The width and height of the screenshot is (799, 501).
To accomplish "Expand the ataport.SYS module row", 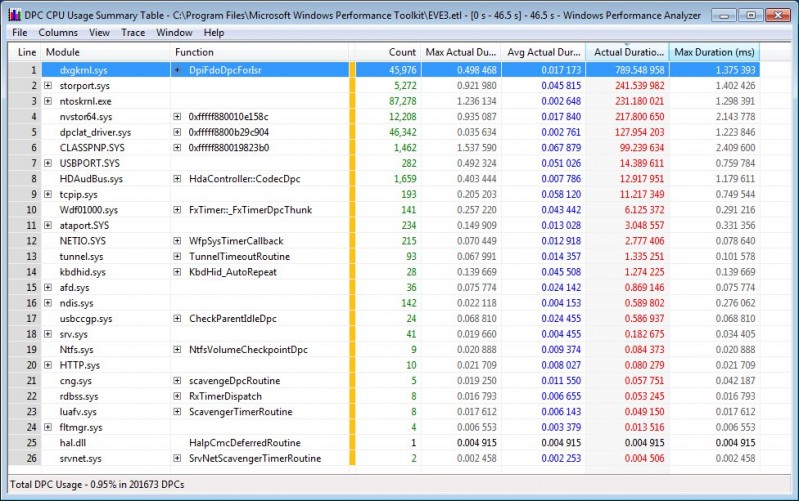I will coord(48,225).
